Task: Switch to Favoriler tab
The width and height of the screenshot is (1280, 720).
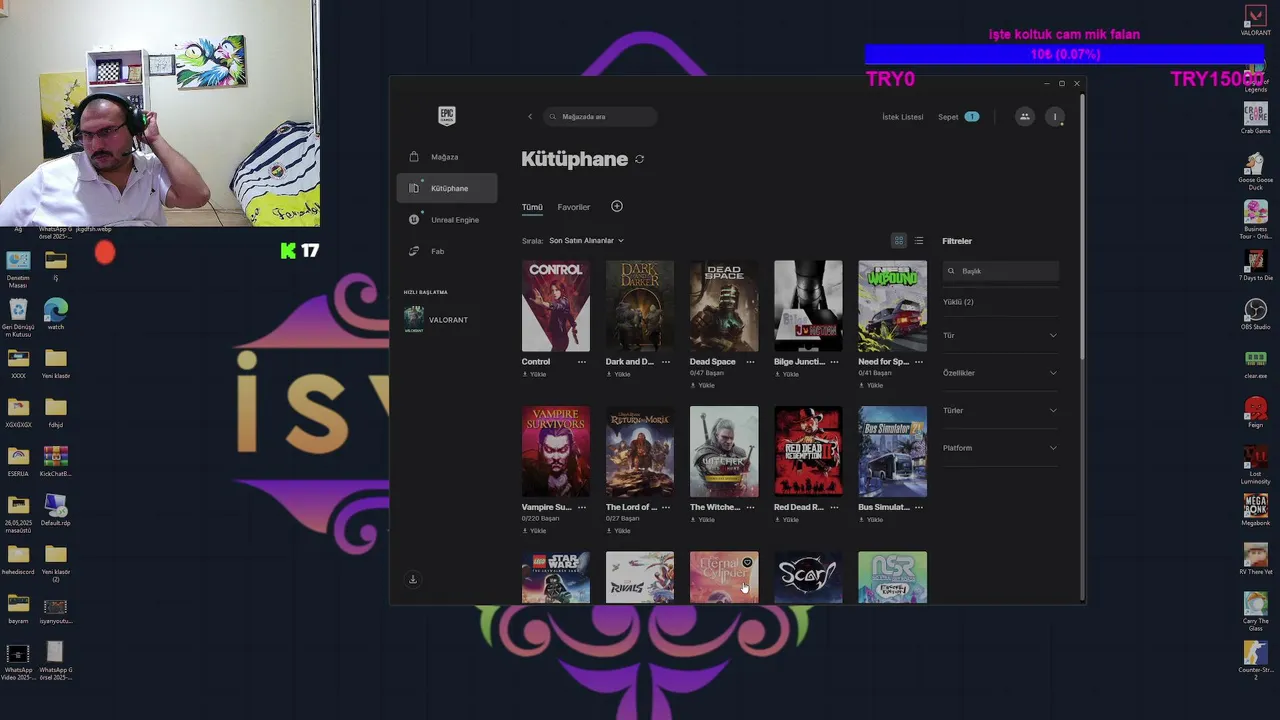Action: [573, 207]
